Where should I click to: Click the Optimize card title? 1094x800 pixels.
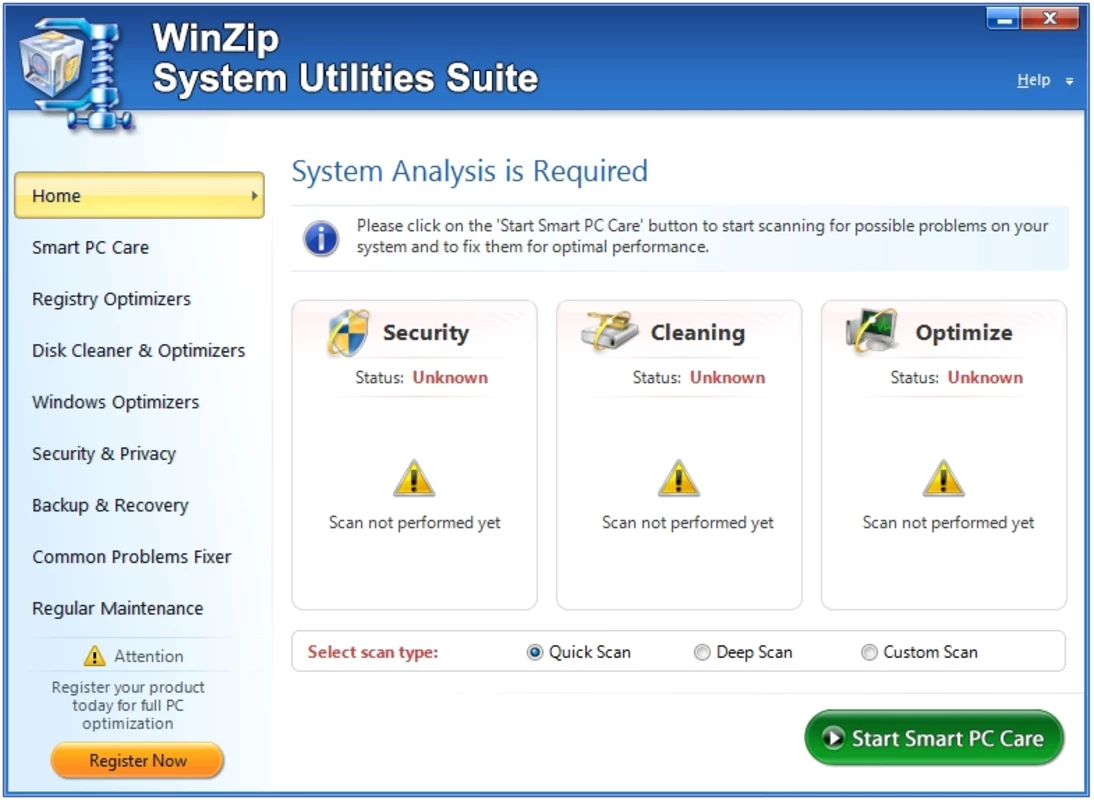point(964,333)
